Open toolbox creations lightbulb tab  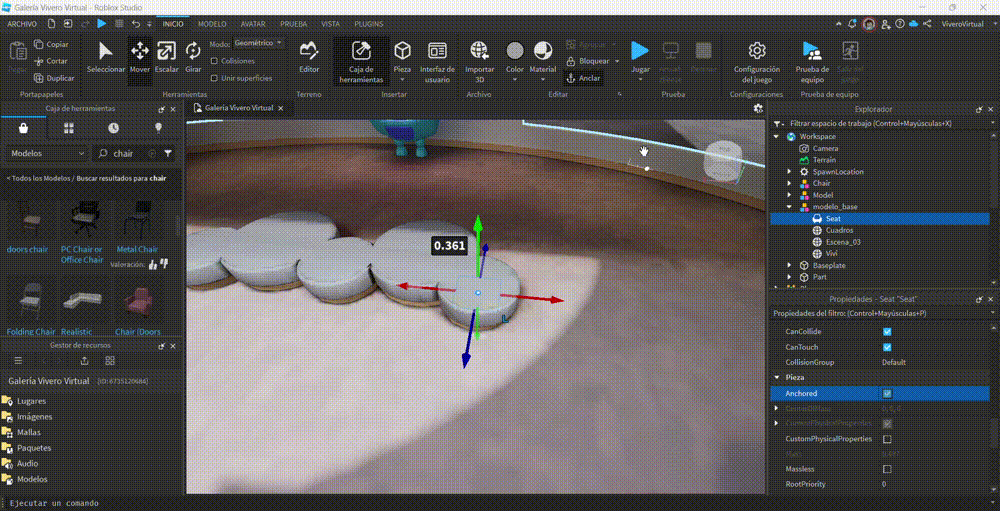tap(159, 128)
